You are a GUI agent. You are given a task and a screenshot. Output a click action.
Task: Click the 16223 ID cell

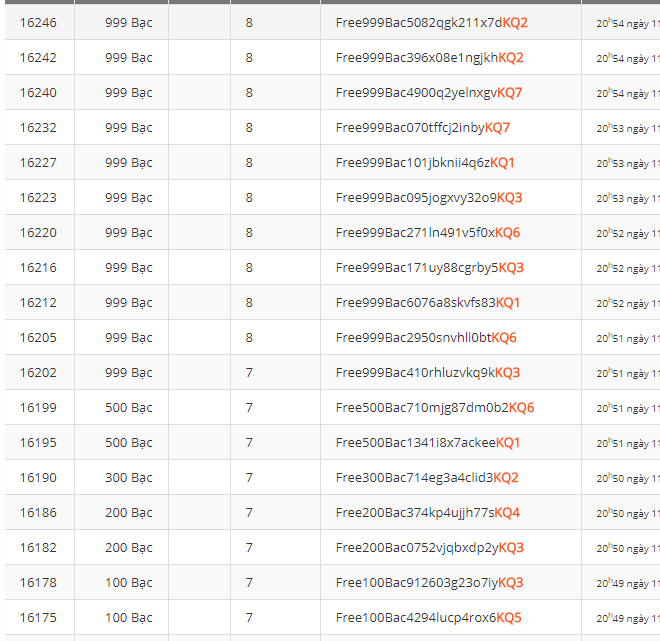pyautogui.click(x=38, y=197)
